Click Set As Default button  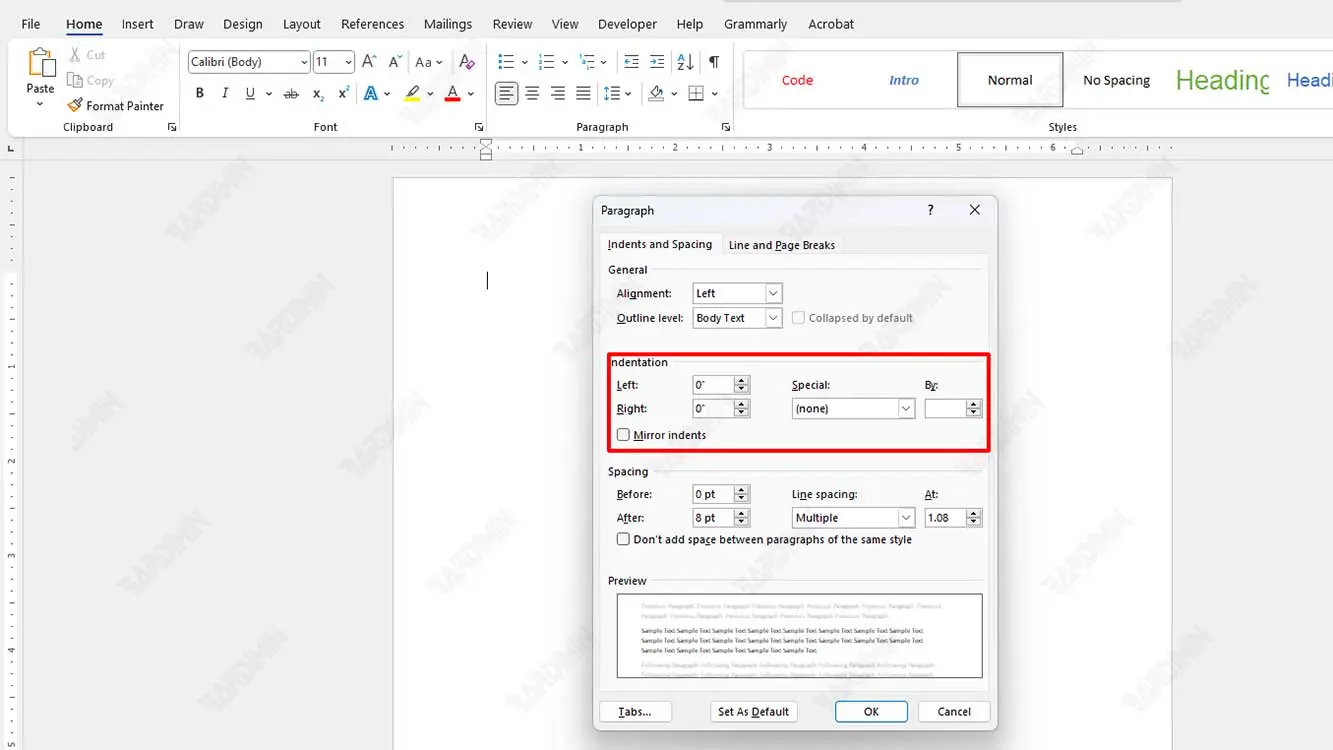click(754, 712)
